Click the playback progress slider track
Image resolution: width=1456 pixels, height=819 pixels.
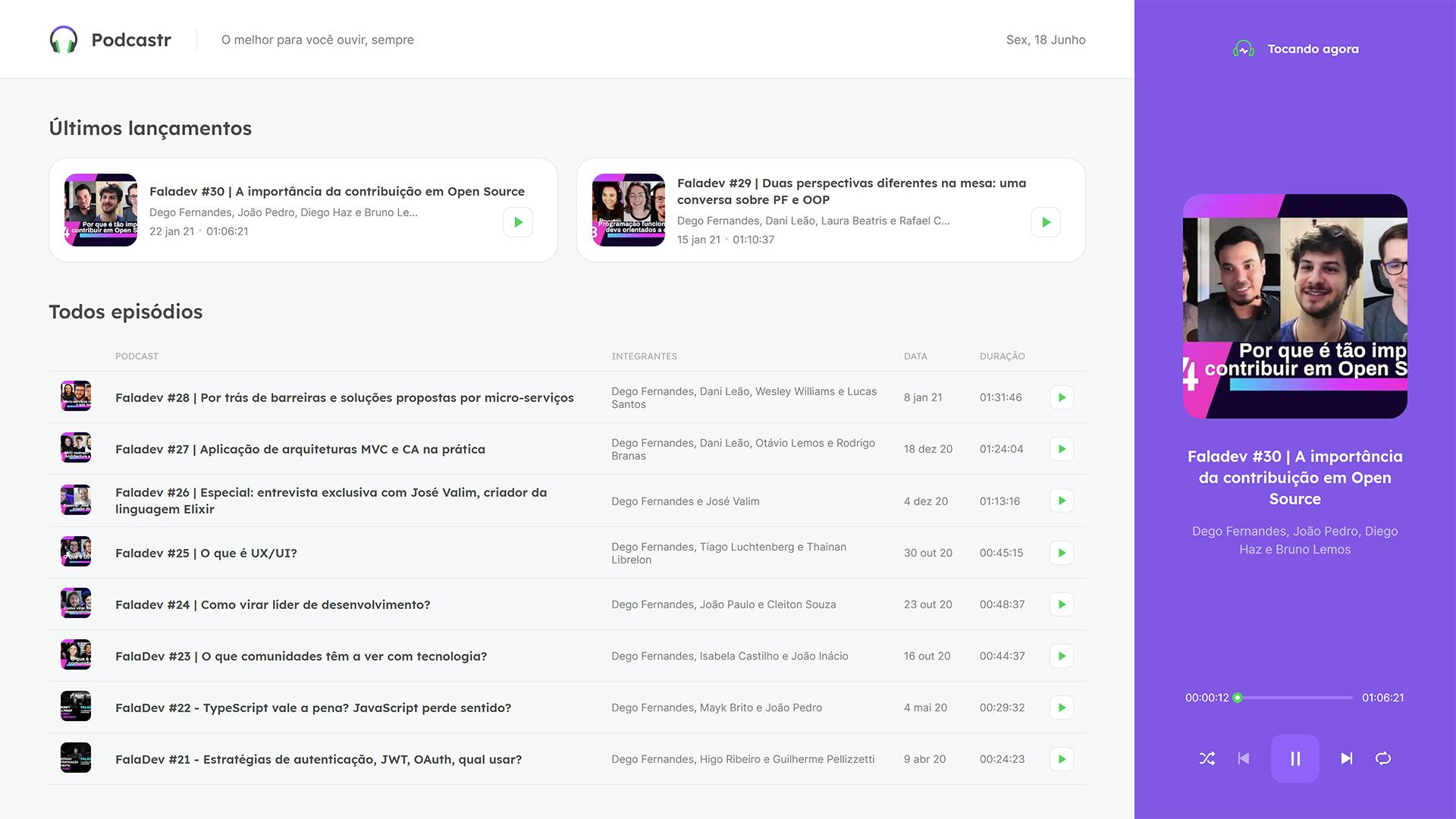[x=1295, y=698]
